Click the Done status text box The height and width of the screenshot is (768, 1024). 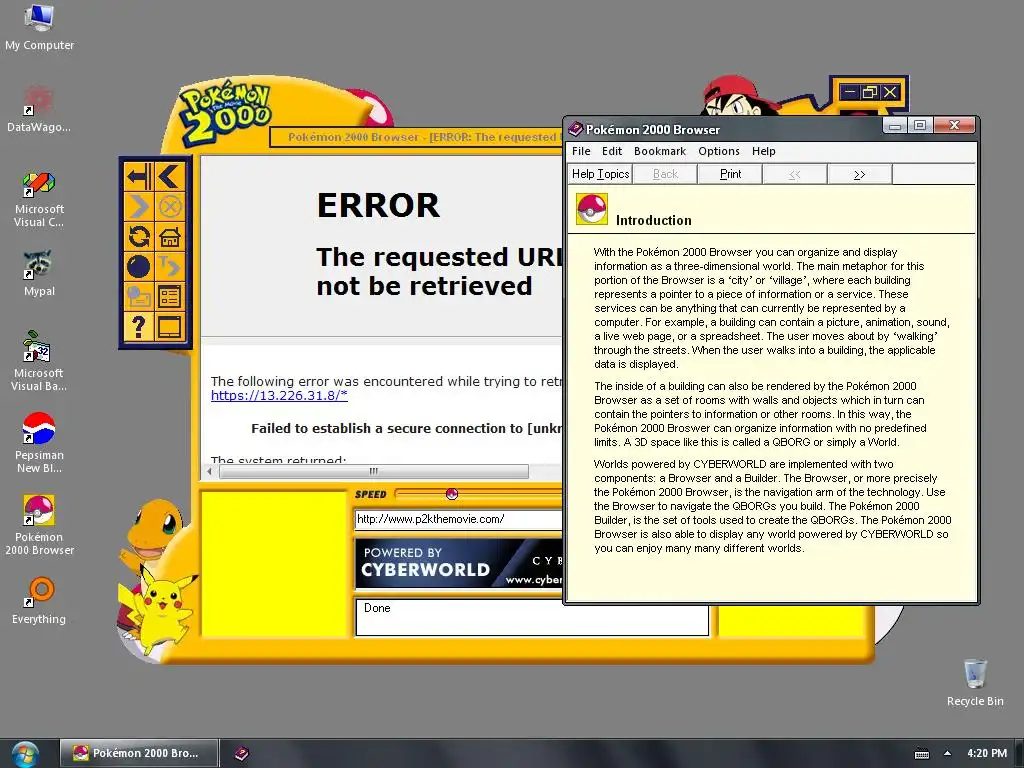point(532,616)
